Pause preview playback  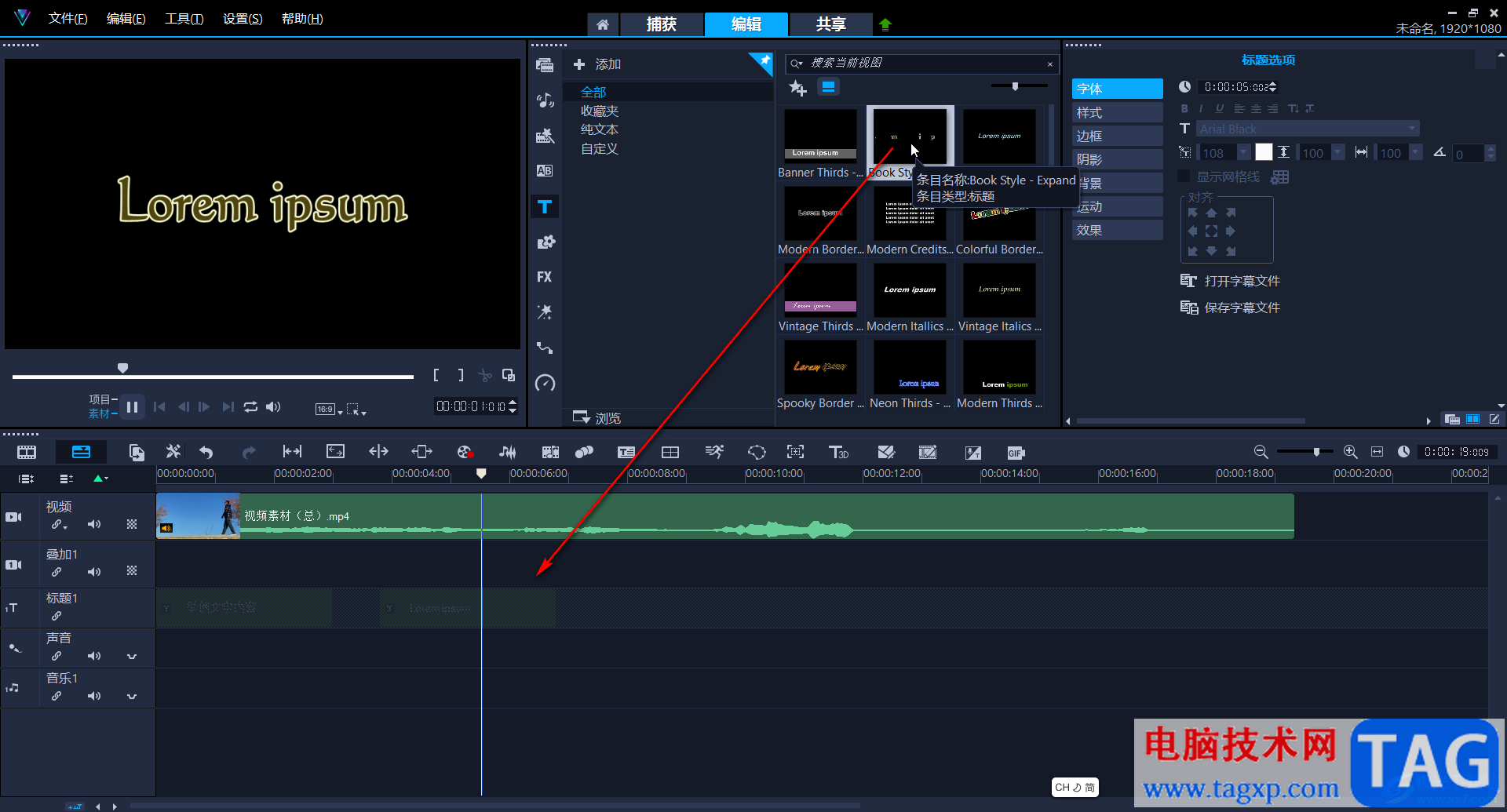tap(132, 406)
